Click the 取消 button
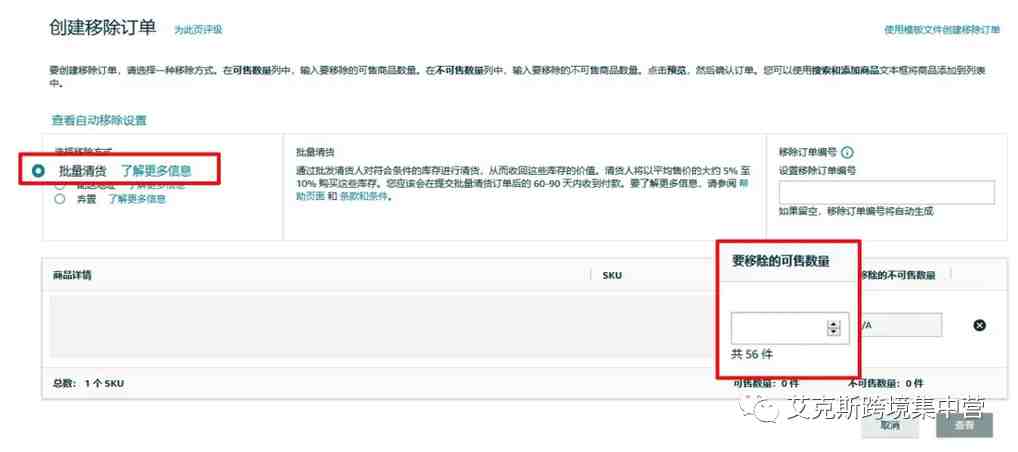 point(890,426)
